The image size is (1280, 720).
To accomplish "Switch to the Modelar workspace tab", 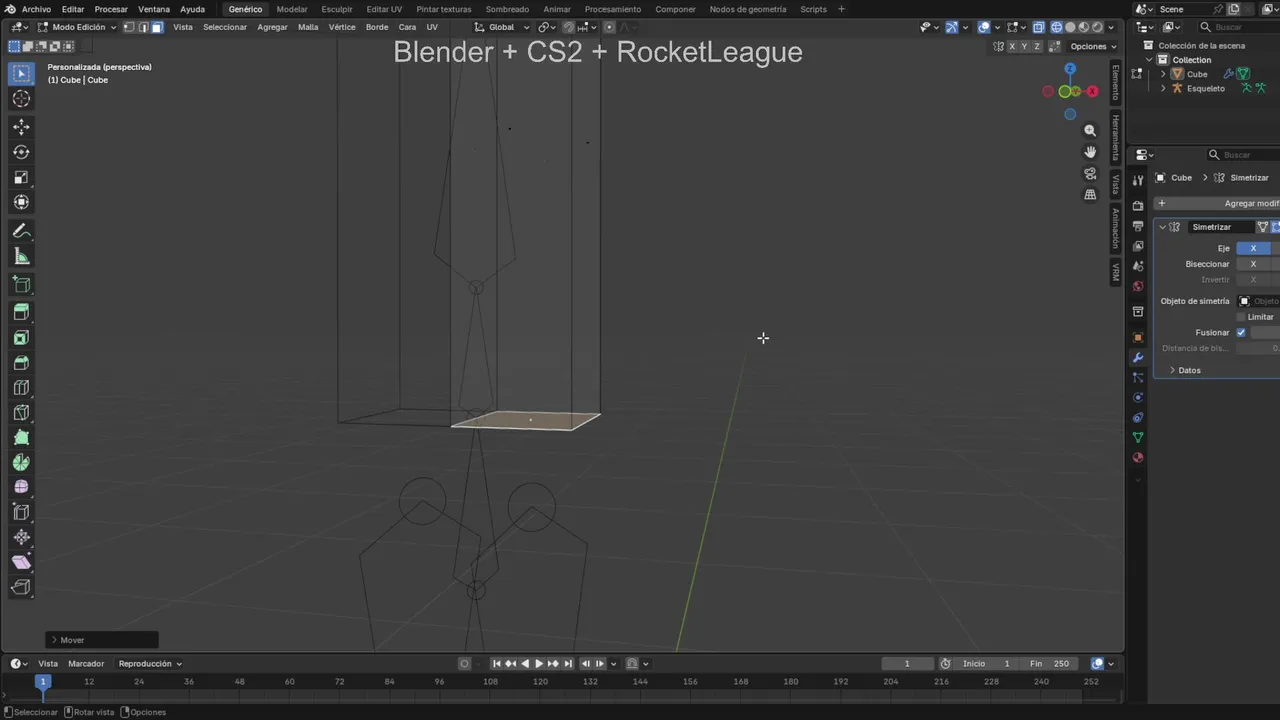I will click(292, 9).
